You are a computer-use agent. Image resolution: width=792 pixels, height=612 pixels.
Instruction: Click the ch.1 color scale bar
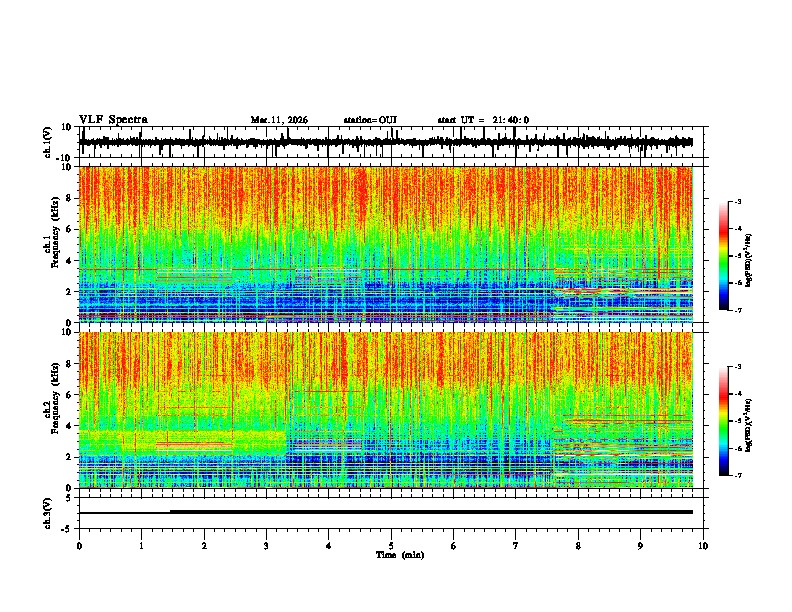724,256
